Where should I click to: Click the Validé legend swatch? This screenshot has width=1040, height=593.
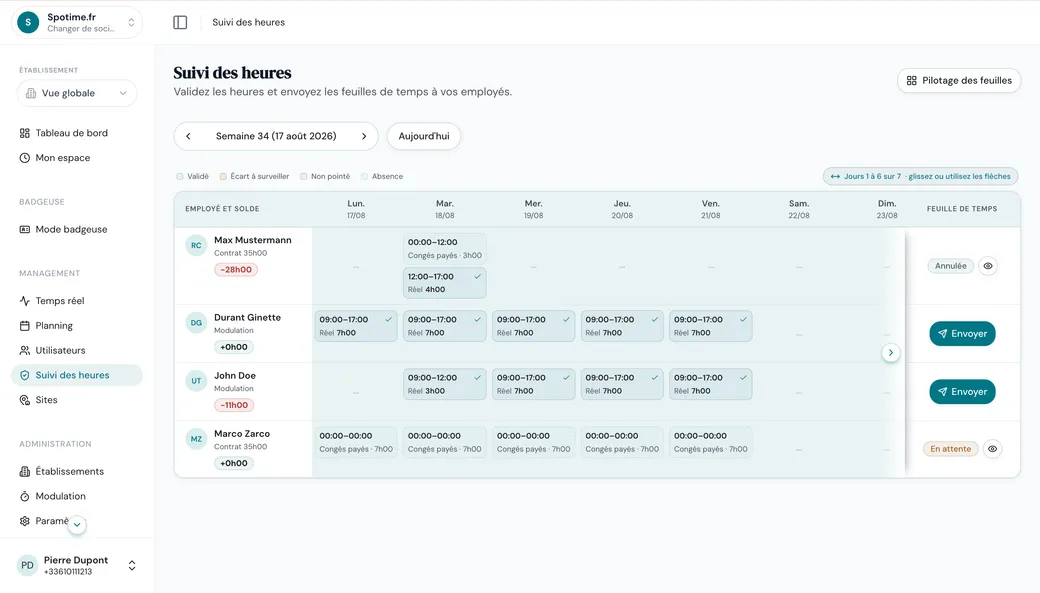[x=180, y=176]
